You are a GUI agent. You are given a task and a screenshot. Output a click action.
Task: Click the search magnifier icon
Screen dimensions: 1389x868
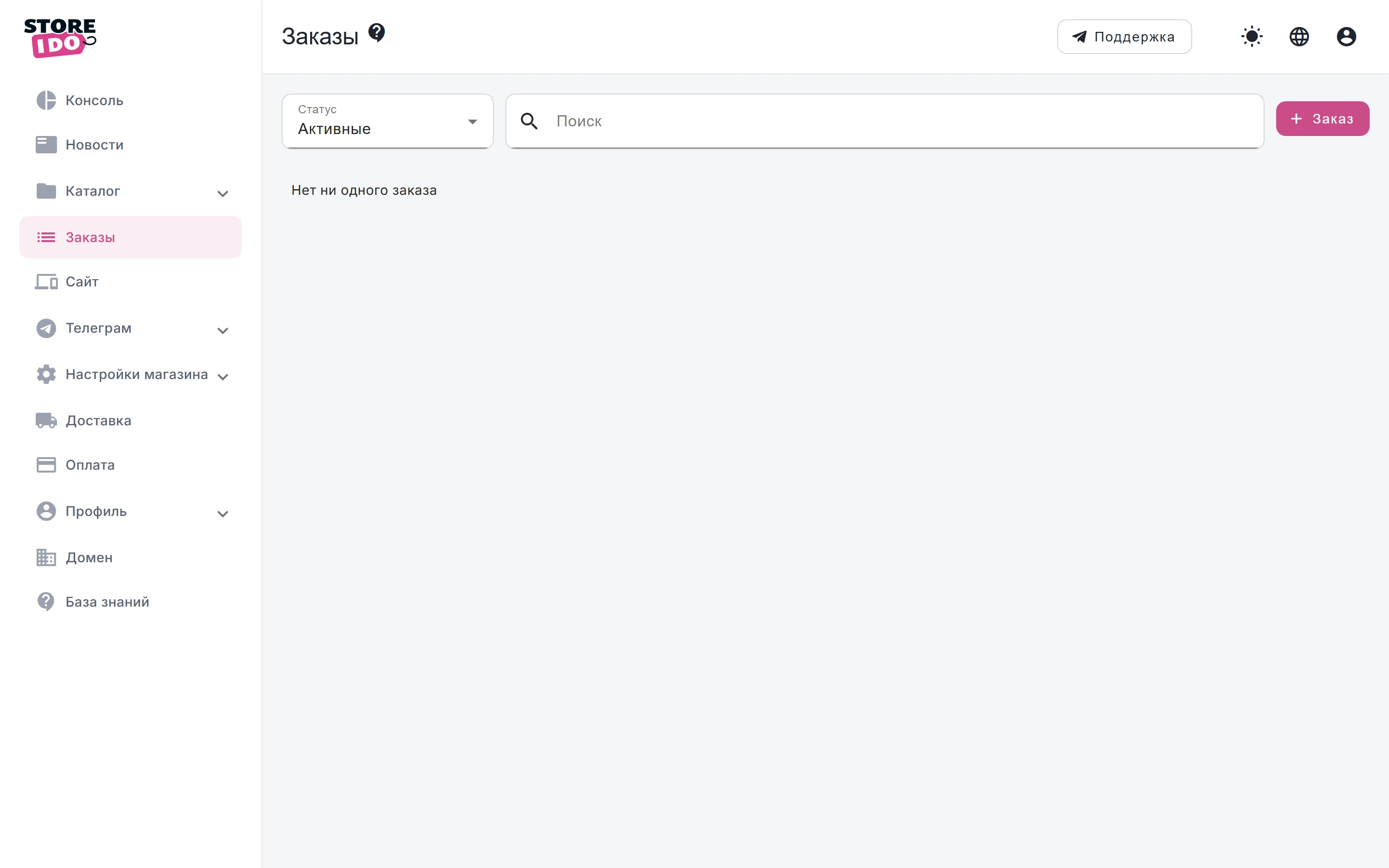529,121
